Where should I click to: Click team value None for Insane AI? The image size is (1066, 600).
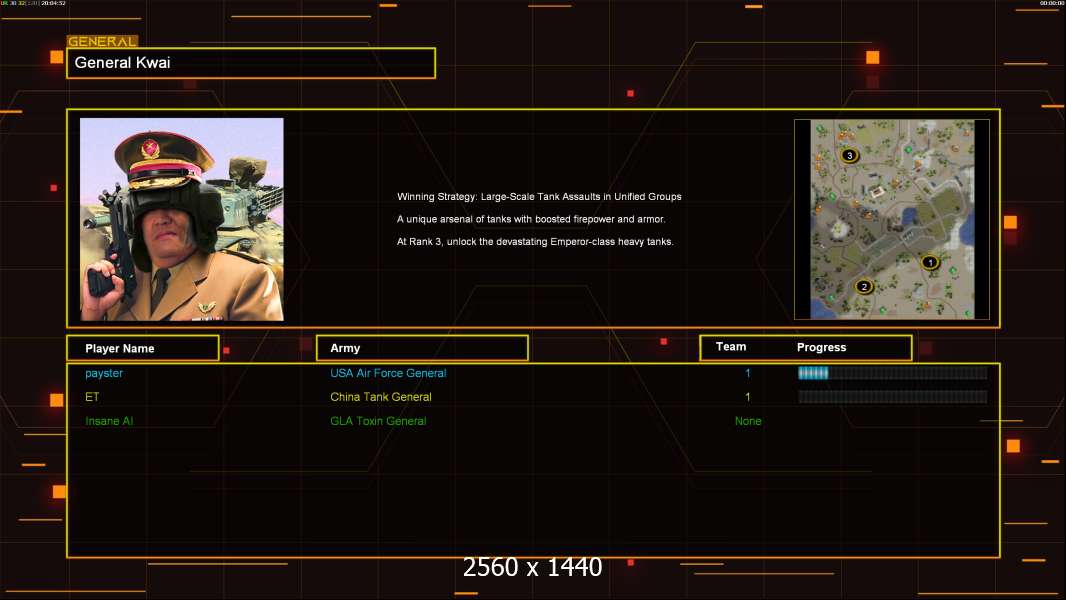748,421
